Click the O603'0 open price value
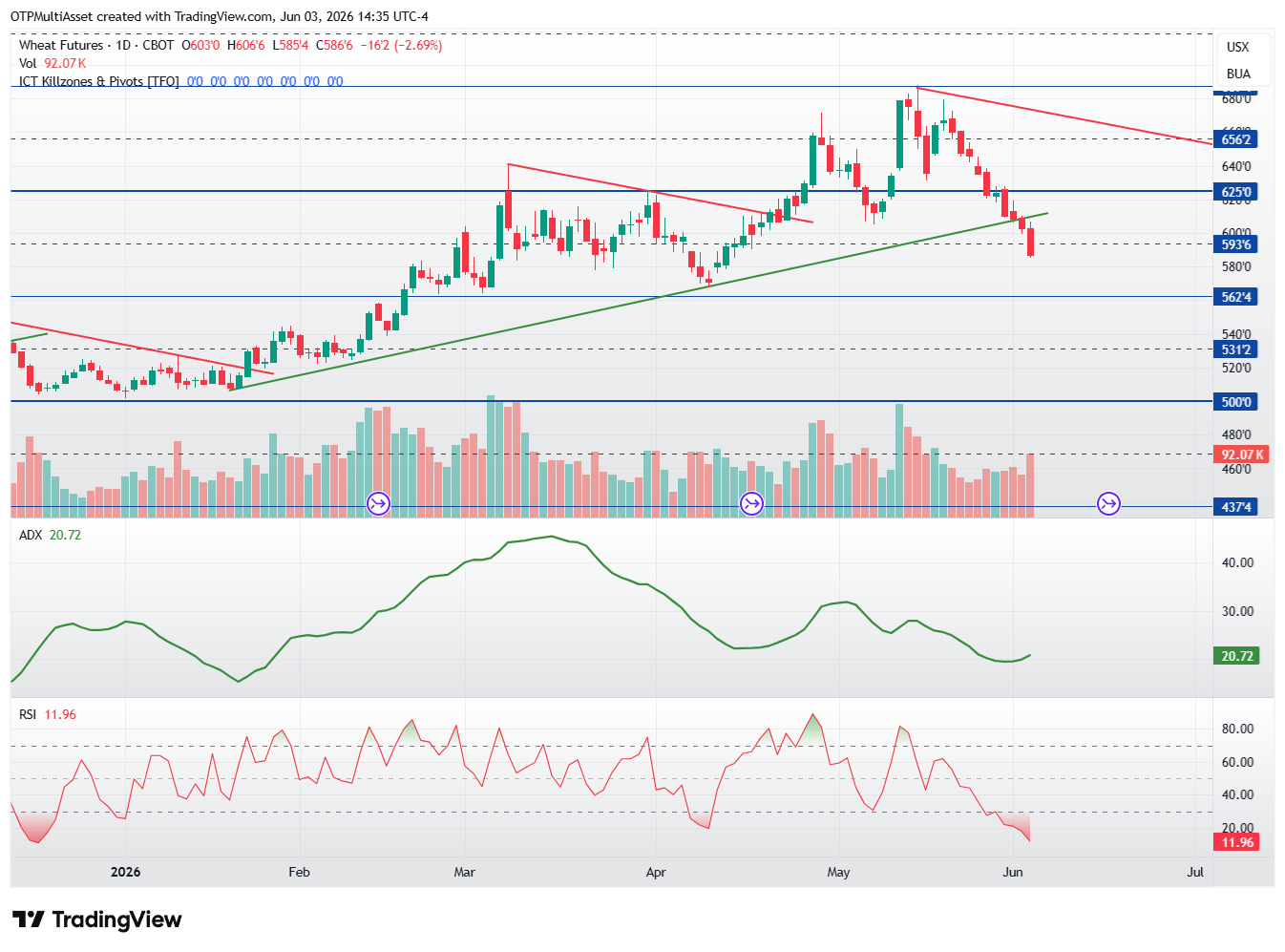The image size is (1285, 952). coord(200,45)
